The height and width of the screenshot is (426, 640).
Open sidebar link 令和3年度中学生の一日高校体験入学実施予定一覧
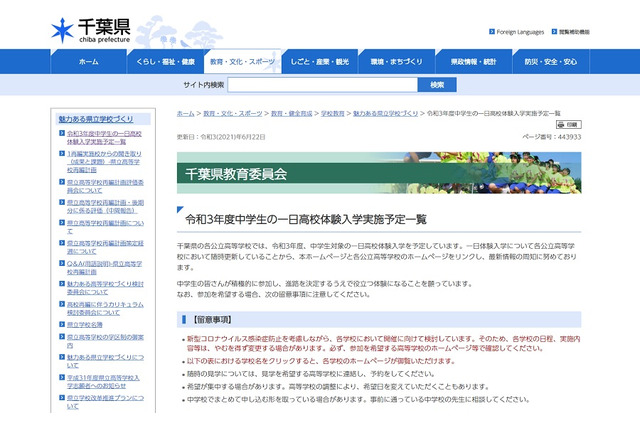tap(104, 138)
